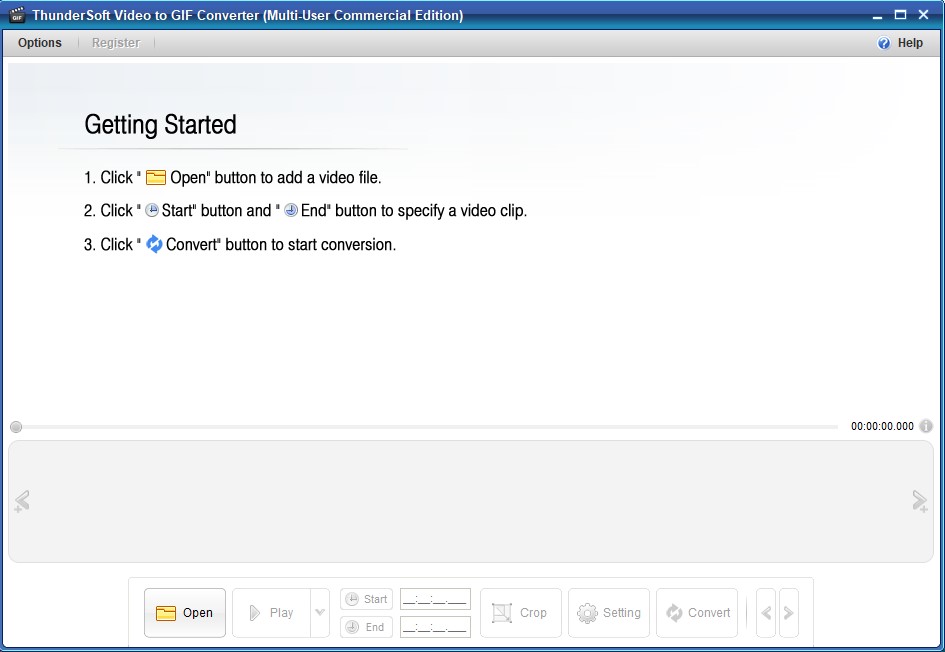
Task: Click the Getting Started heading
Action: pyautogui.click(x=160, y=125)
